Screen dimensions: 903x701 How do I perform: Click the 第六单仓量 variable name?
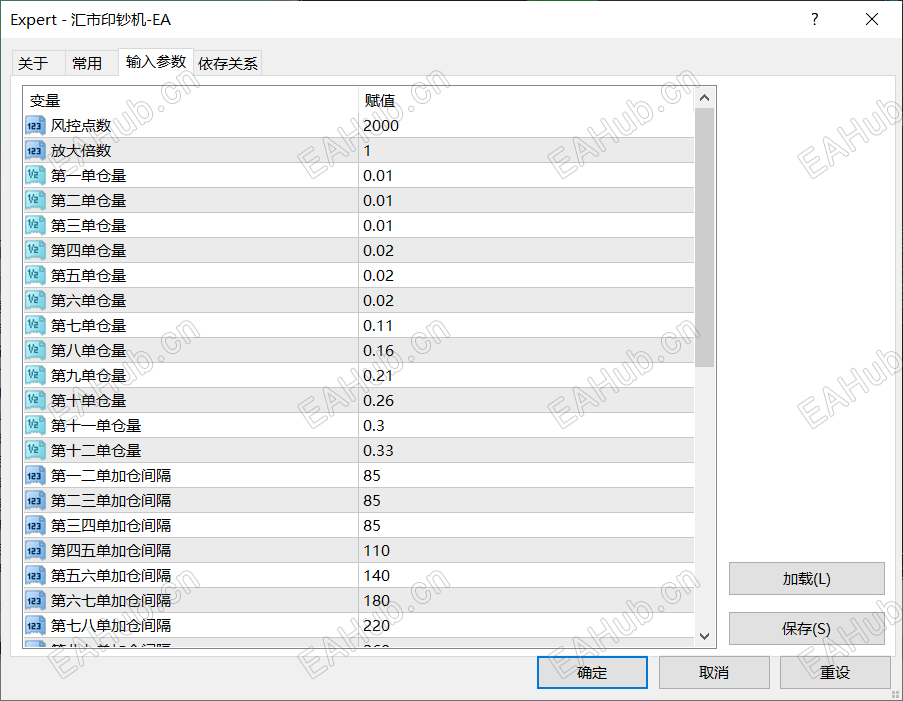pos(88,301)
